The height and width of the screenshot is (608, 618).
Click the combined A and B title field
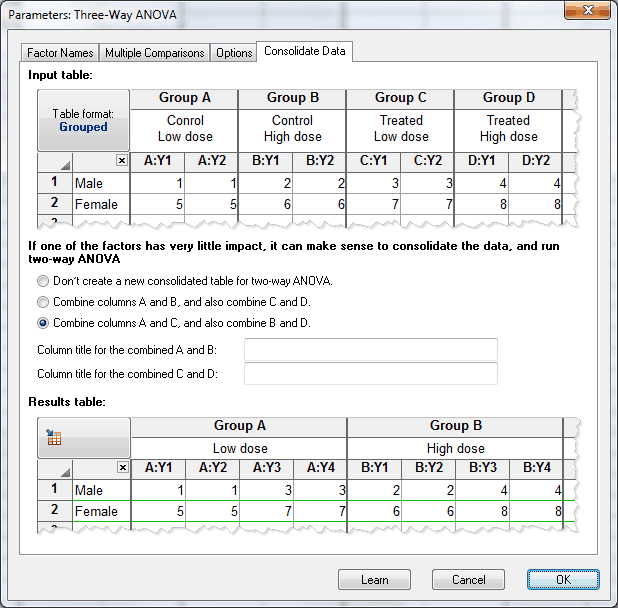(x=370, y=349)
